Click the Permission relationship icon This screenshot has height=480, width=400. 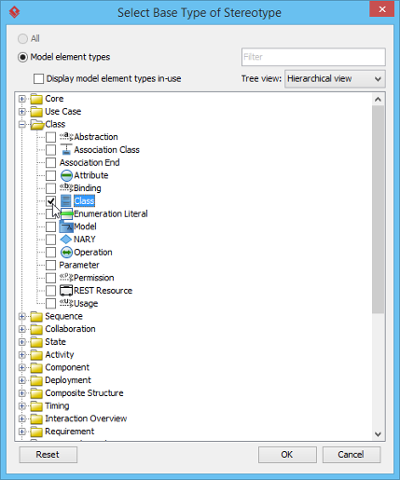66,277
